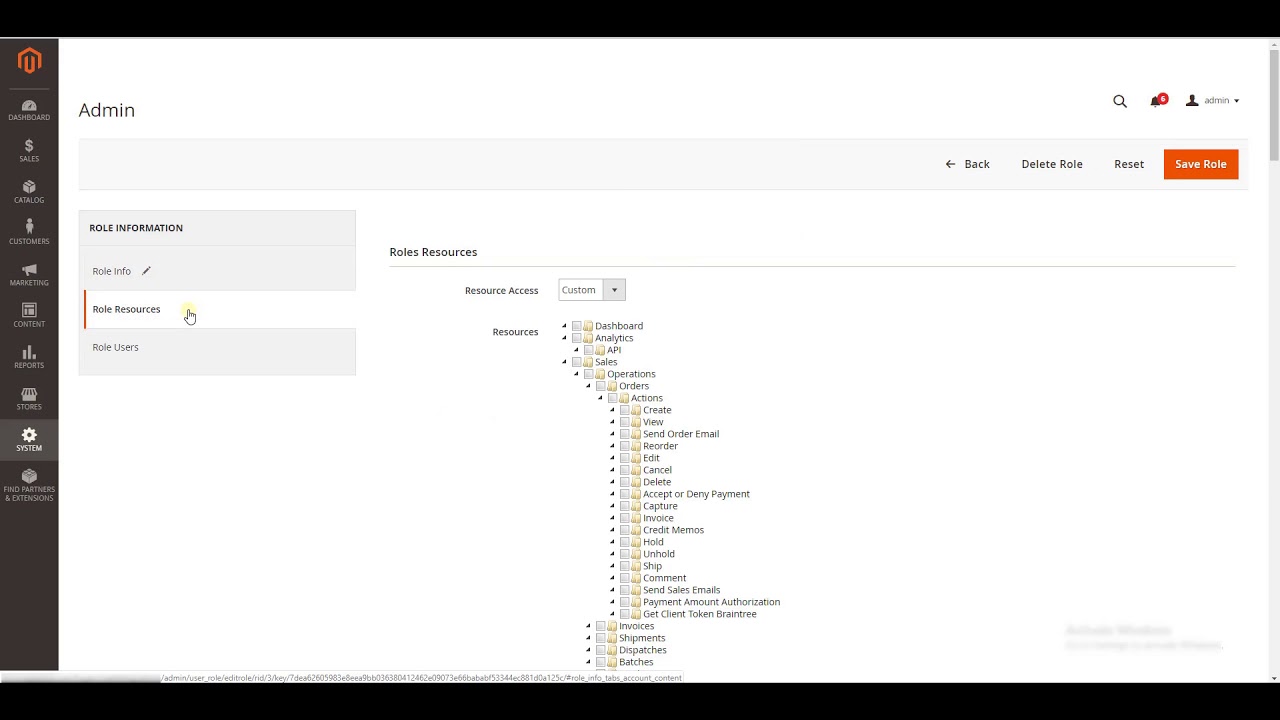Click the Delete Role button
Image resolution: width=1280 pixels, height=720 pixels.
point(1052,164)
